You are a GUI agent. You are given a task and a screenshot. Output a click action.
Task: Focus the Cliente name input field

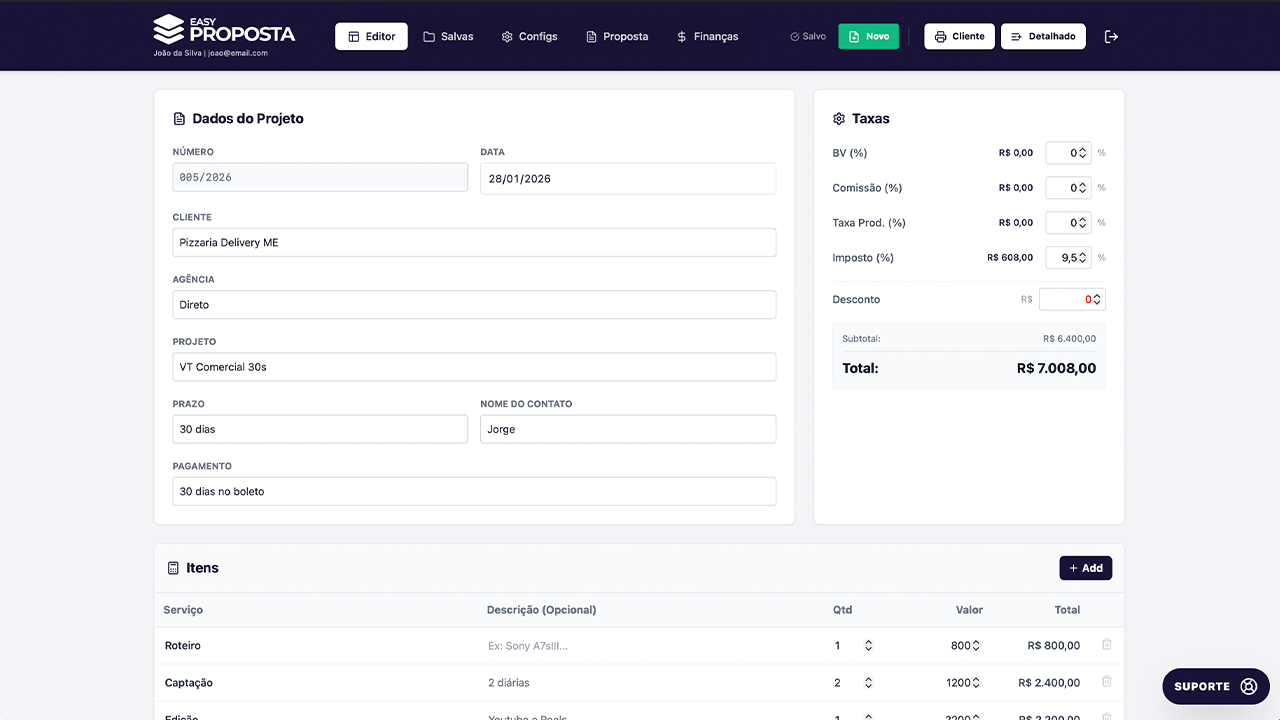(474, 243)
